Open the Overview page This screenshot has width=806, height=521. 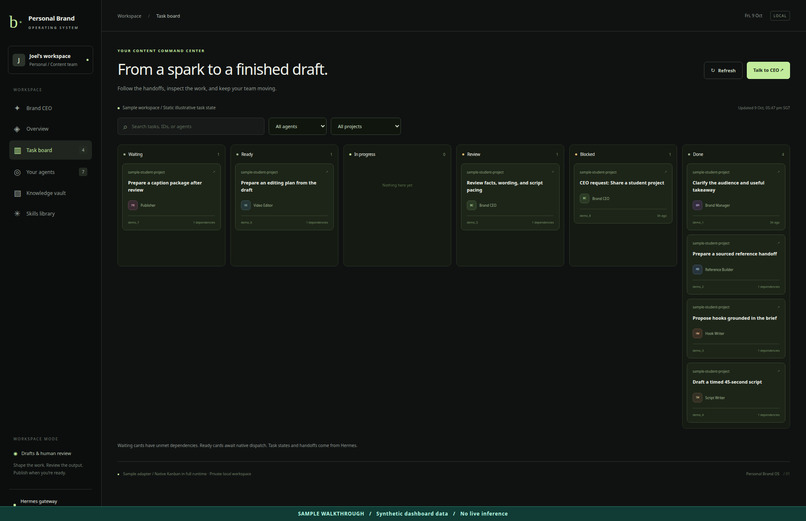50,129
